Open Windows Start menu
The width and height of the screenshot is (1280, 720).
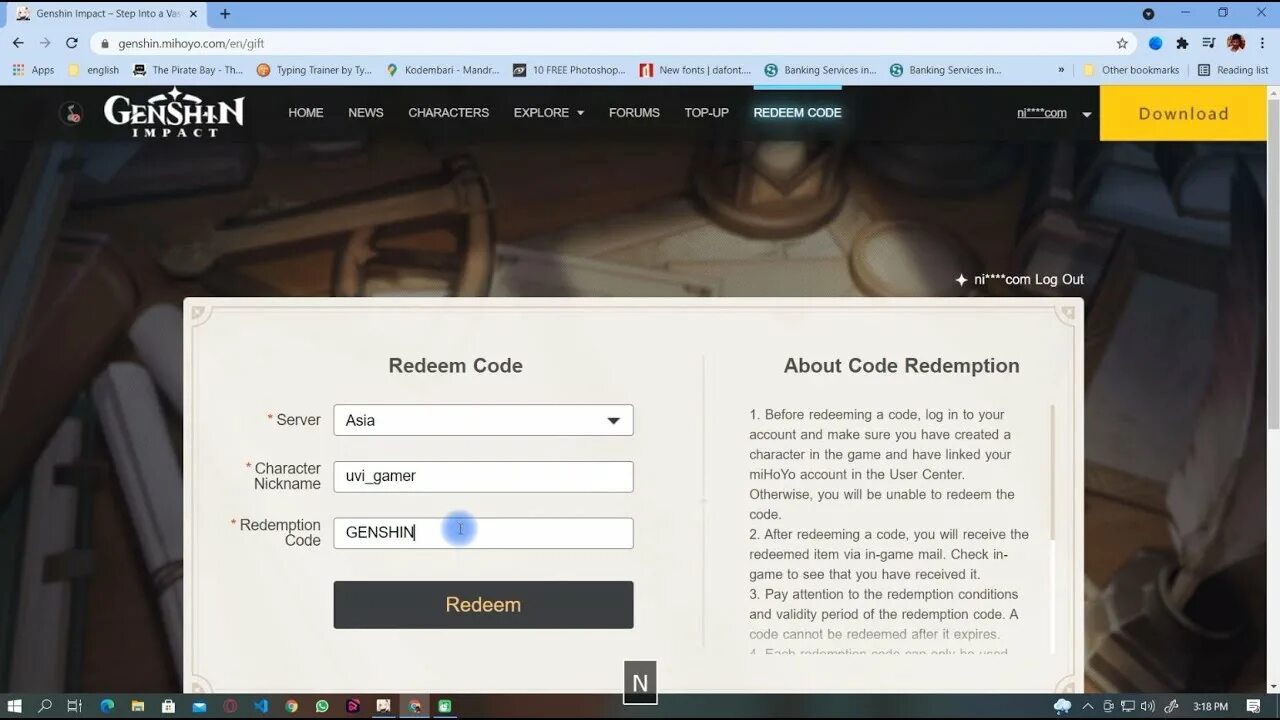[x=14, y=706]
